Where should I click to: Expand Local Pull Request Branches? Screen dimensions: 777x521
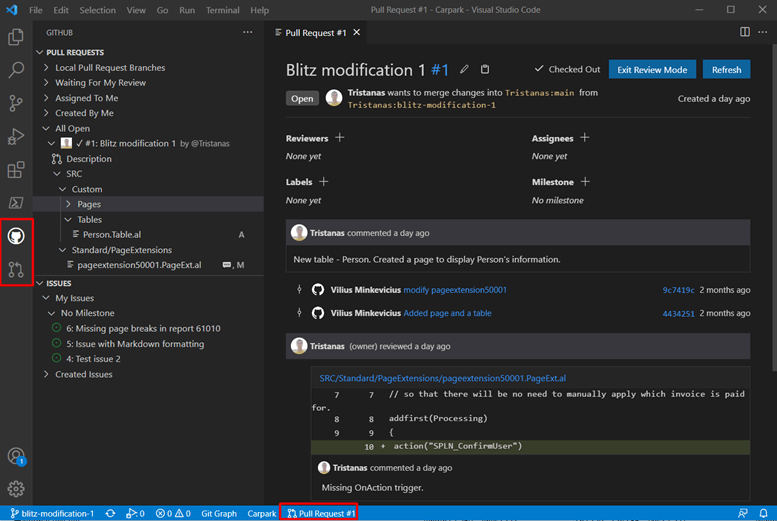coord(46,67)
